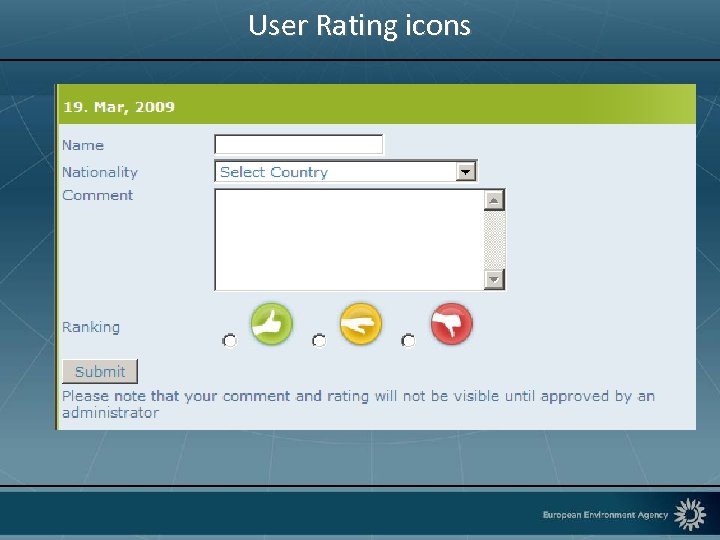Viewport: 720px width, 540px height.
Task: Select the radio button beside thumbs-up
Action: point(230,341)
